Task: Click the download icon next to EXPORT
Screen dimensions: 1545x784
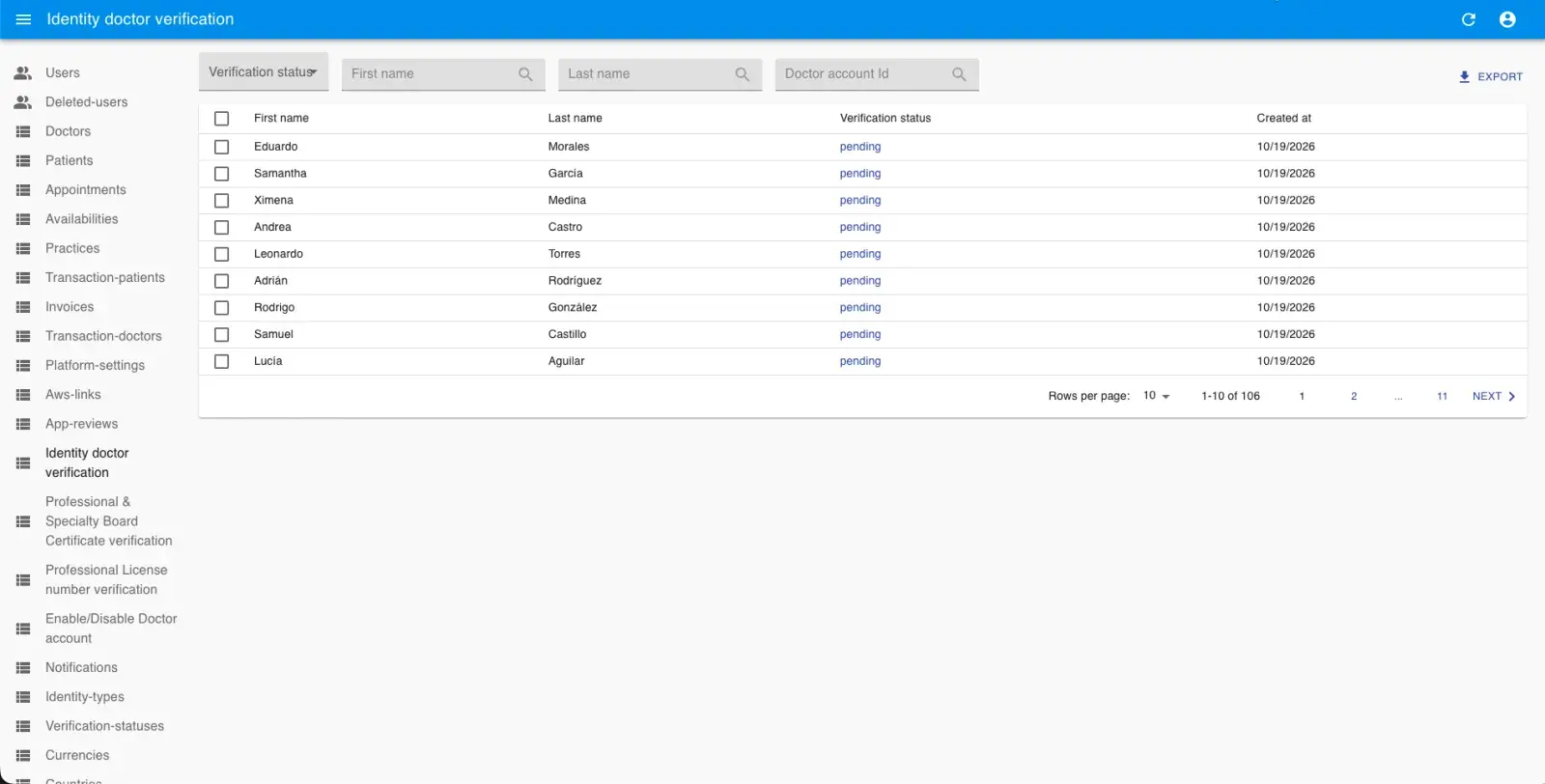Action: coord(1464,76)
